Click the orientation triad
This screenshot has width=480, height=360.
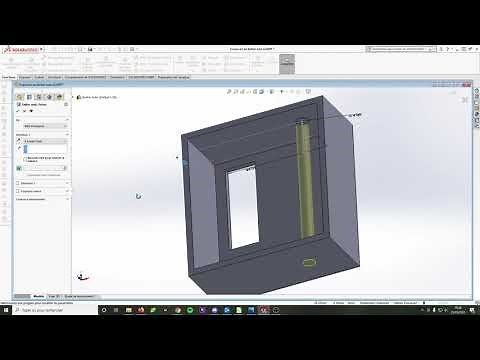[x=83, y=277]
